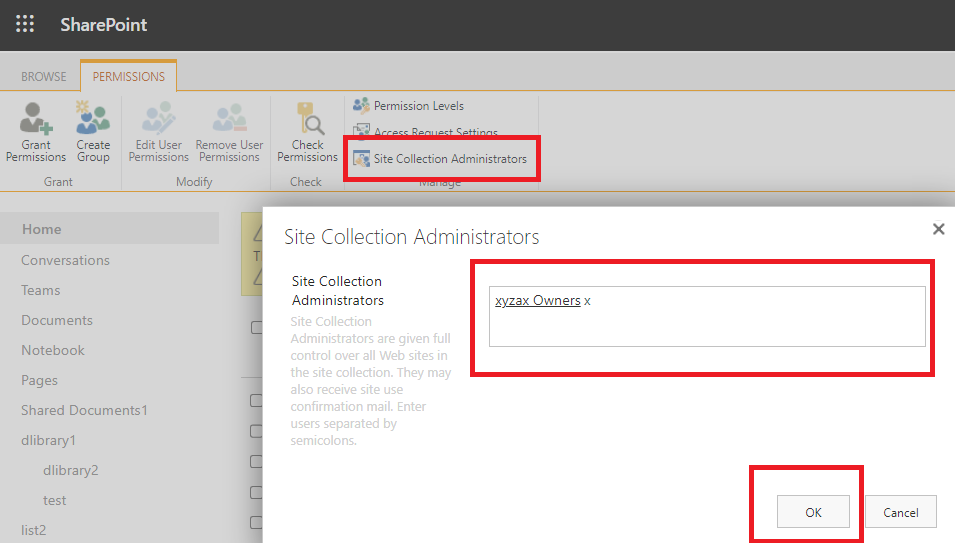Open Permission Levels in the ribbon
Screen dimensions: 955x543
(x=418, y=106)
